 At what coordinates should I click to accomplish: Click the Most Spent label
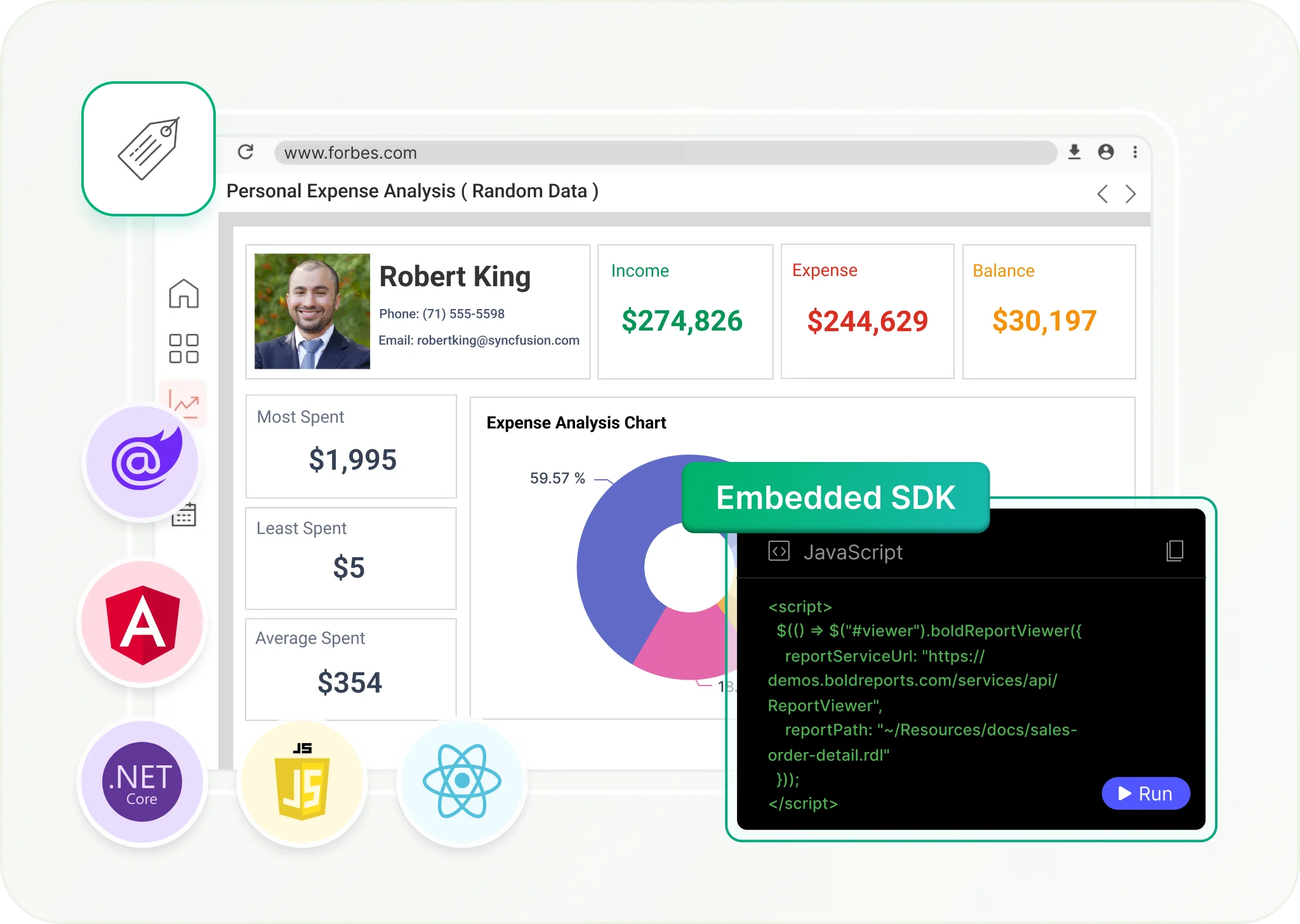(300, 417)
